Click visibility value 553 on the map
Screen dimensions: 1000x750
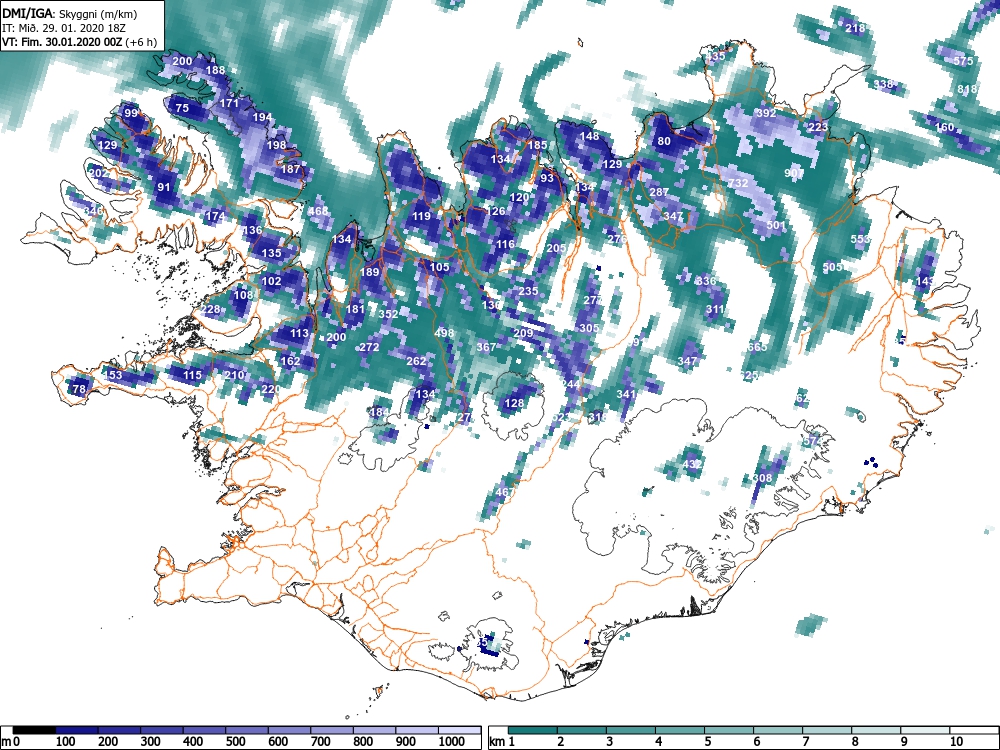(860, 239)
